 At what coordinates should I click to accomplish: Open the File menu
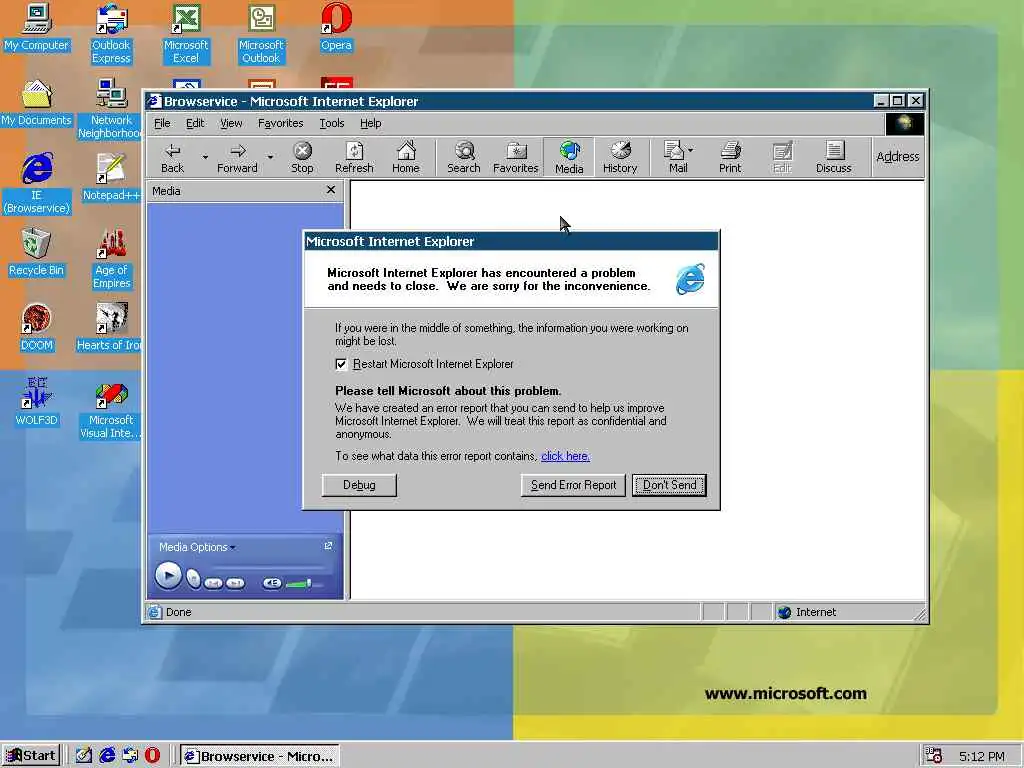[x=162, y=123]
